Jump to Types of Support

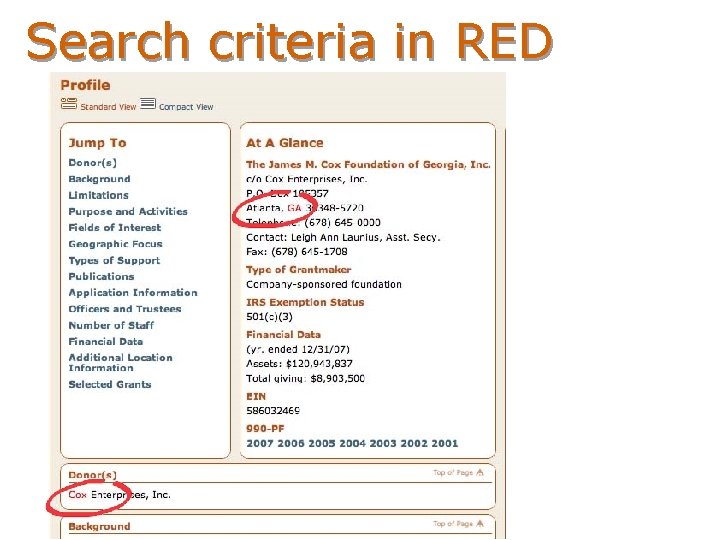pyautogui.click(x=114, y=260)
